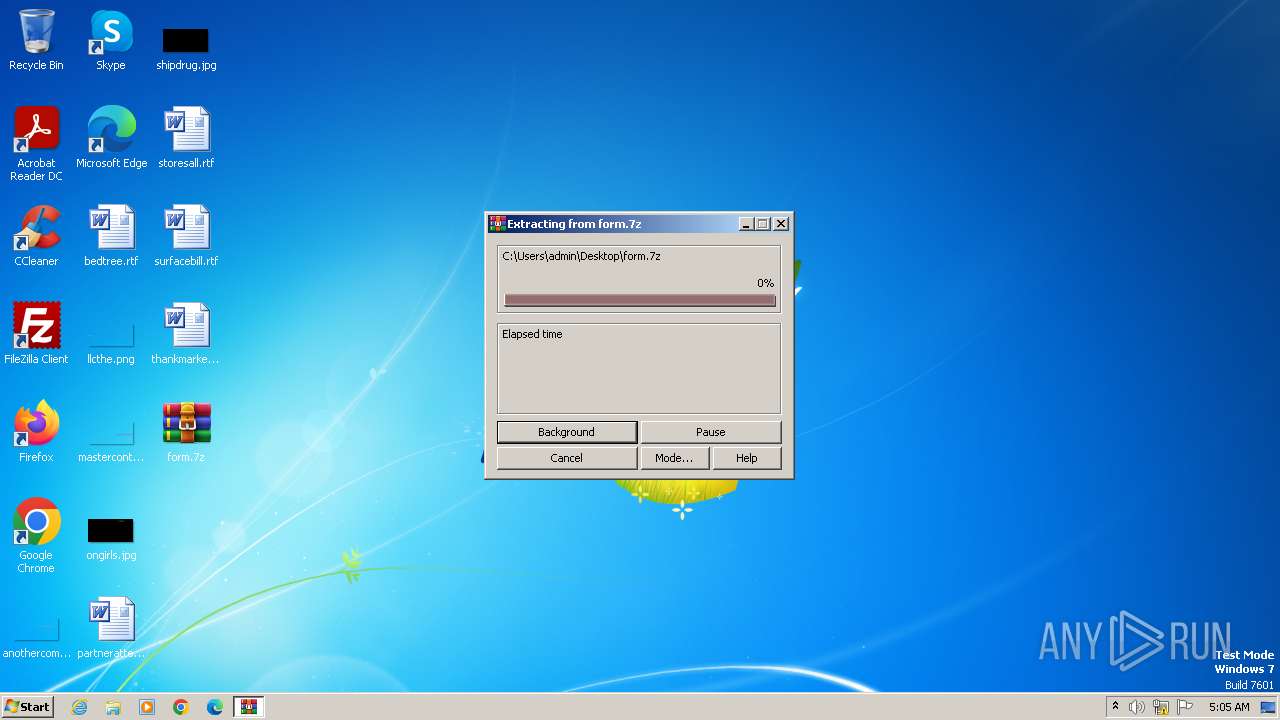Select the storesall.rtf document

pyautogui.click(x=186, y=137)
